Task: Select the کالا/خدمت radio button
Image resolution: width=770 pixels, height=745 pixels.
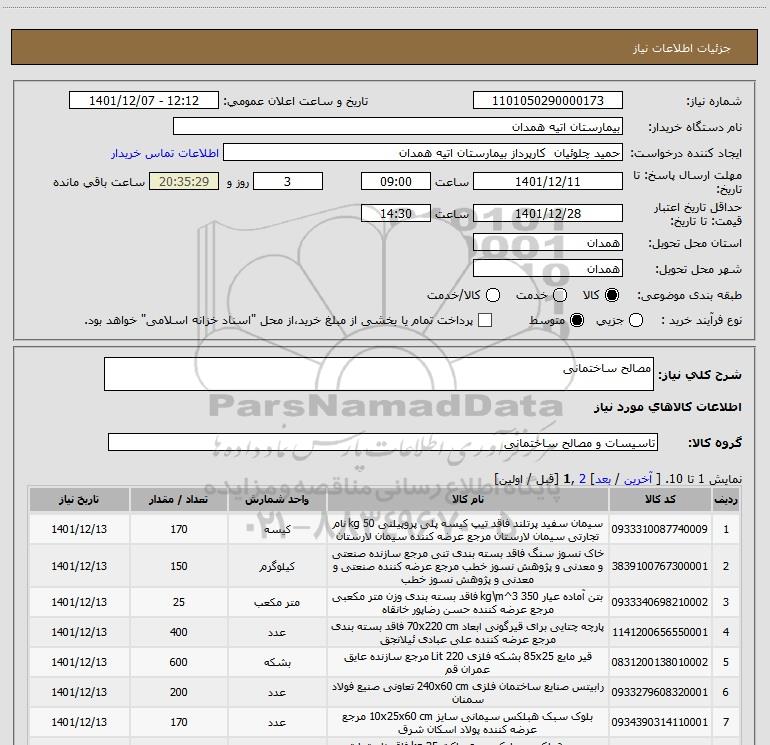Action: tap(493, 295)
